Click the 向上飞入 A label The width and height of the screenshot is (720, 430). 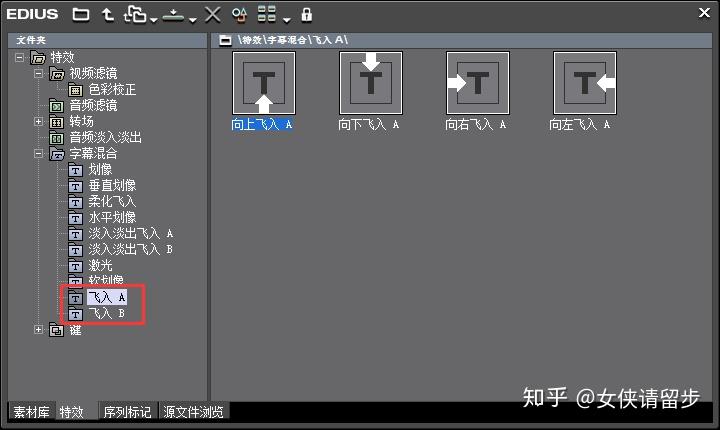click(x=262, y=124)
